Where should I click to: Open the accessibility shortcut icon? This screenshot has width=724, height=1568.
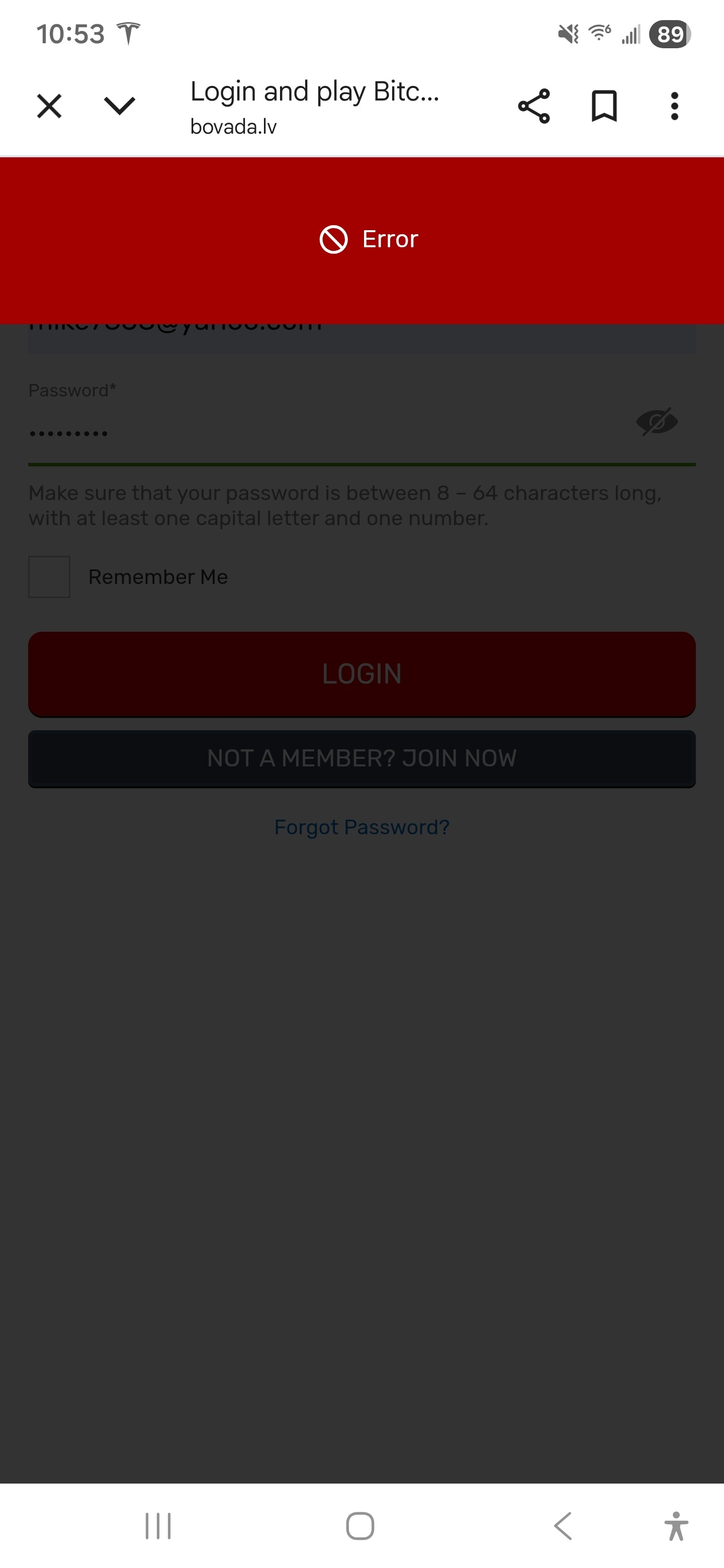pos(676,1525)
